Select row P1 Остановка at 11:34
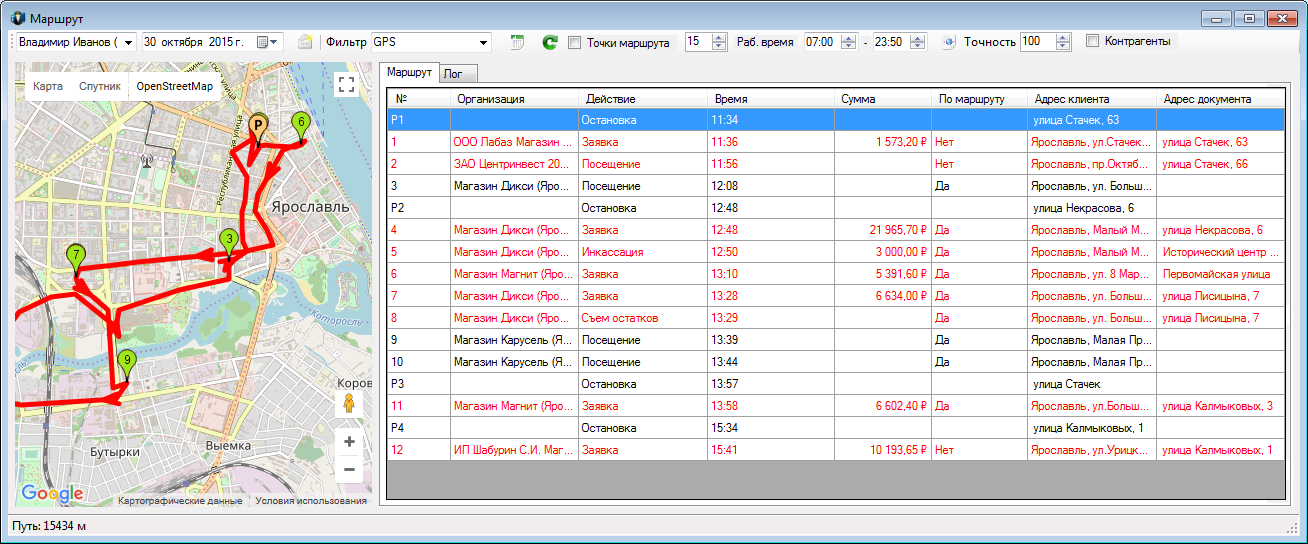Viewport: 1308px width, 544px height. point(836,120)
